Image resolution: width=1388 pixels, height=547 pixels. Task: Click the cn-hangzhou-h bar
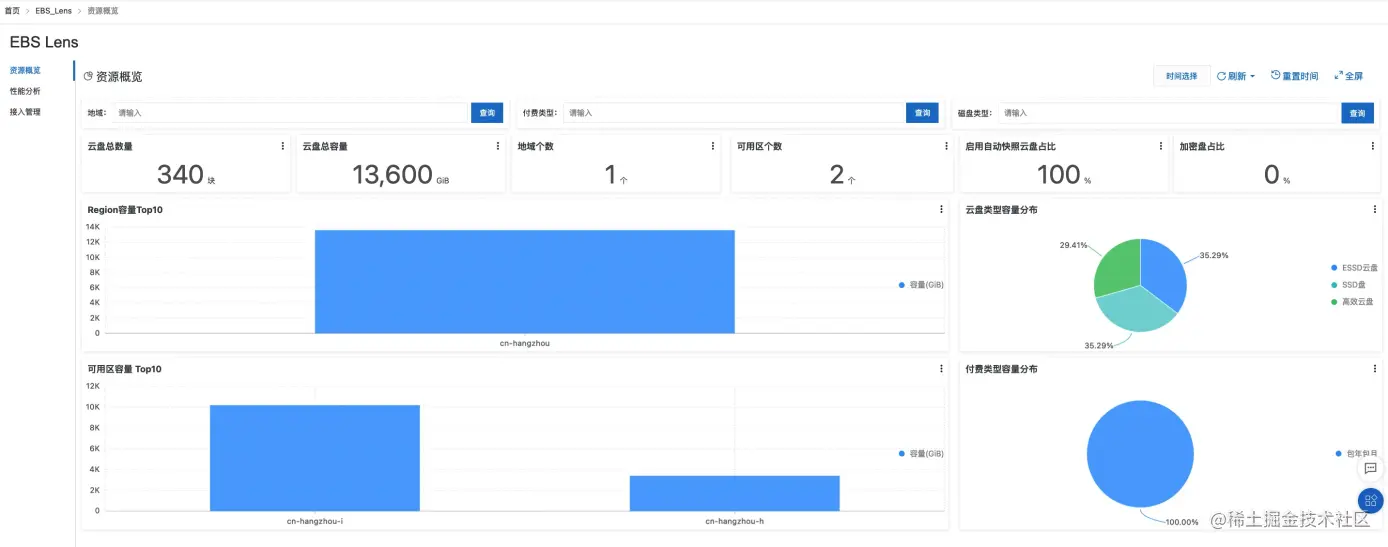point(735,493)
